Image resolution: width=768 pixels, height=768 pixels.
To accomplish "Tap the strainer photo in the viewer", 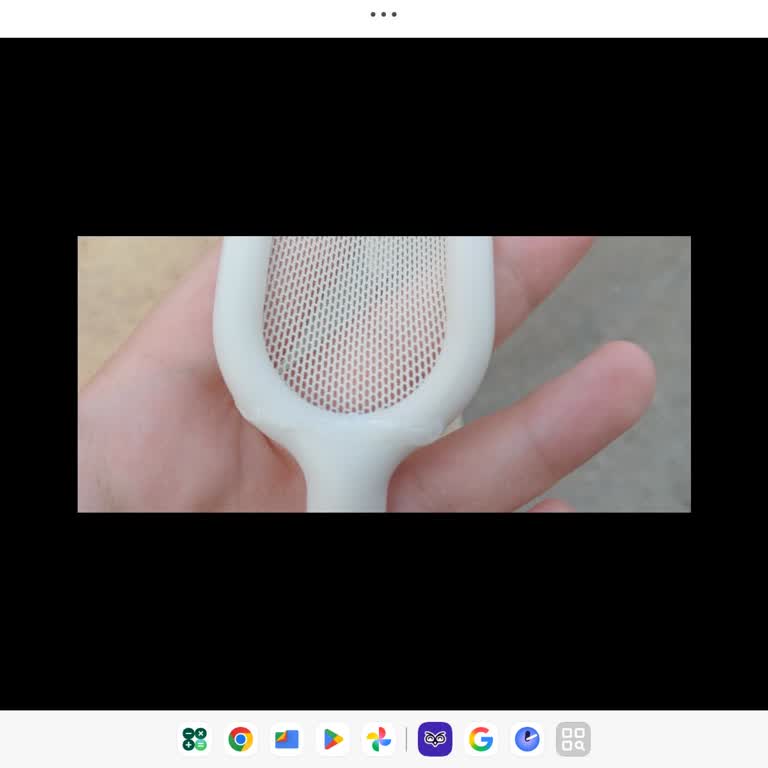I will point(384,374).
